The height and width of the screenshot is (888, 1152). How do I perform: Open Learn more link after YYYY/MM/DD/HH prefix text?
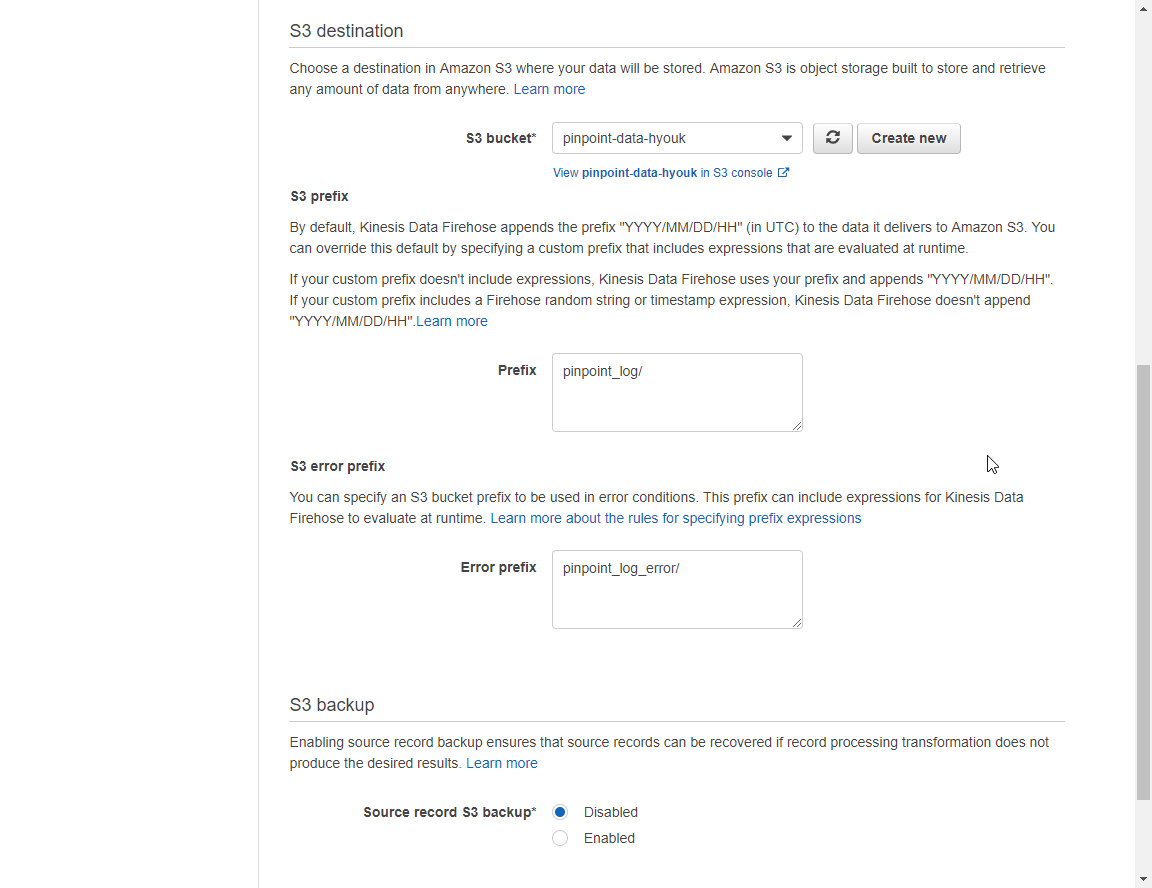(452, 321)
